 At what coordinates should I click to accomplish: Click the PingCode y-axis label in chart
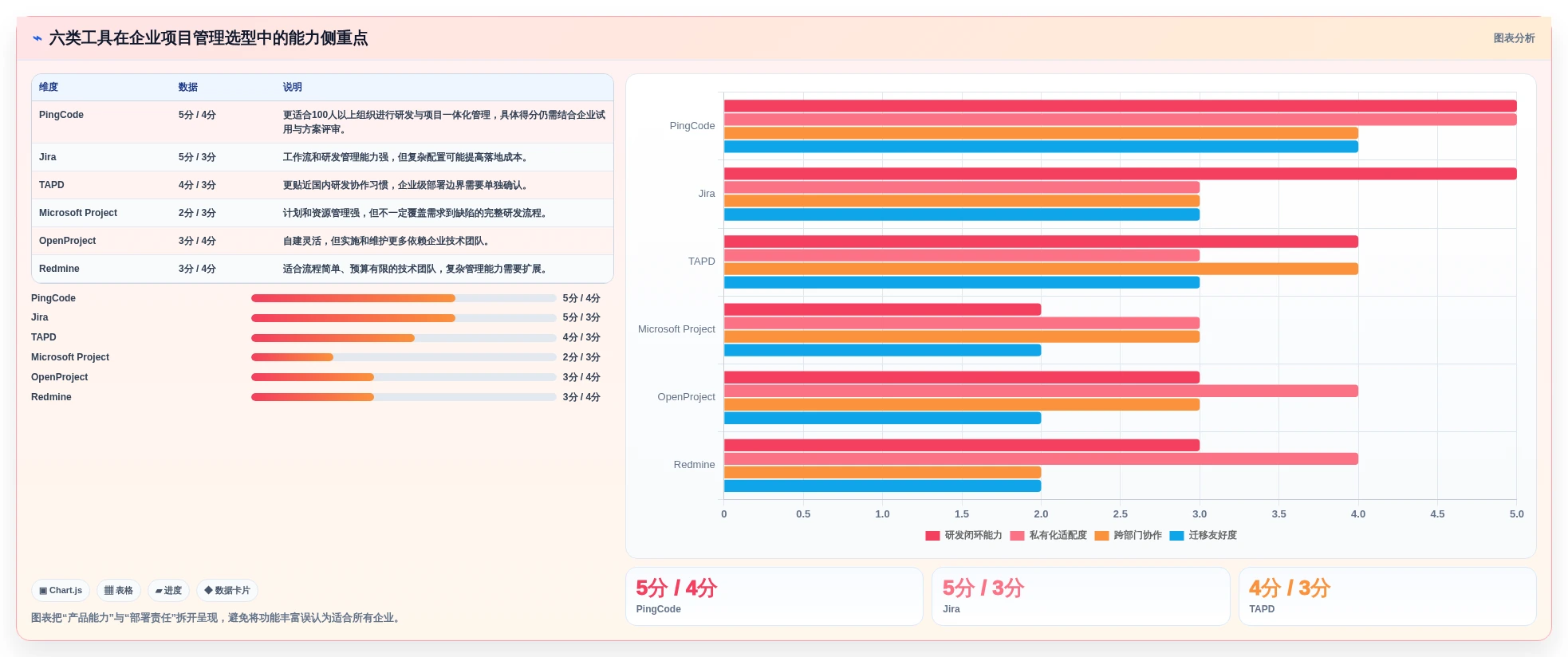click(692, 126)
